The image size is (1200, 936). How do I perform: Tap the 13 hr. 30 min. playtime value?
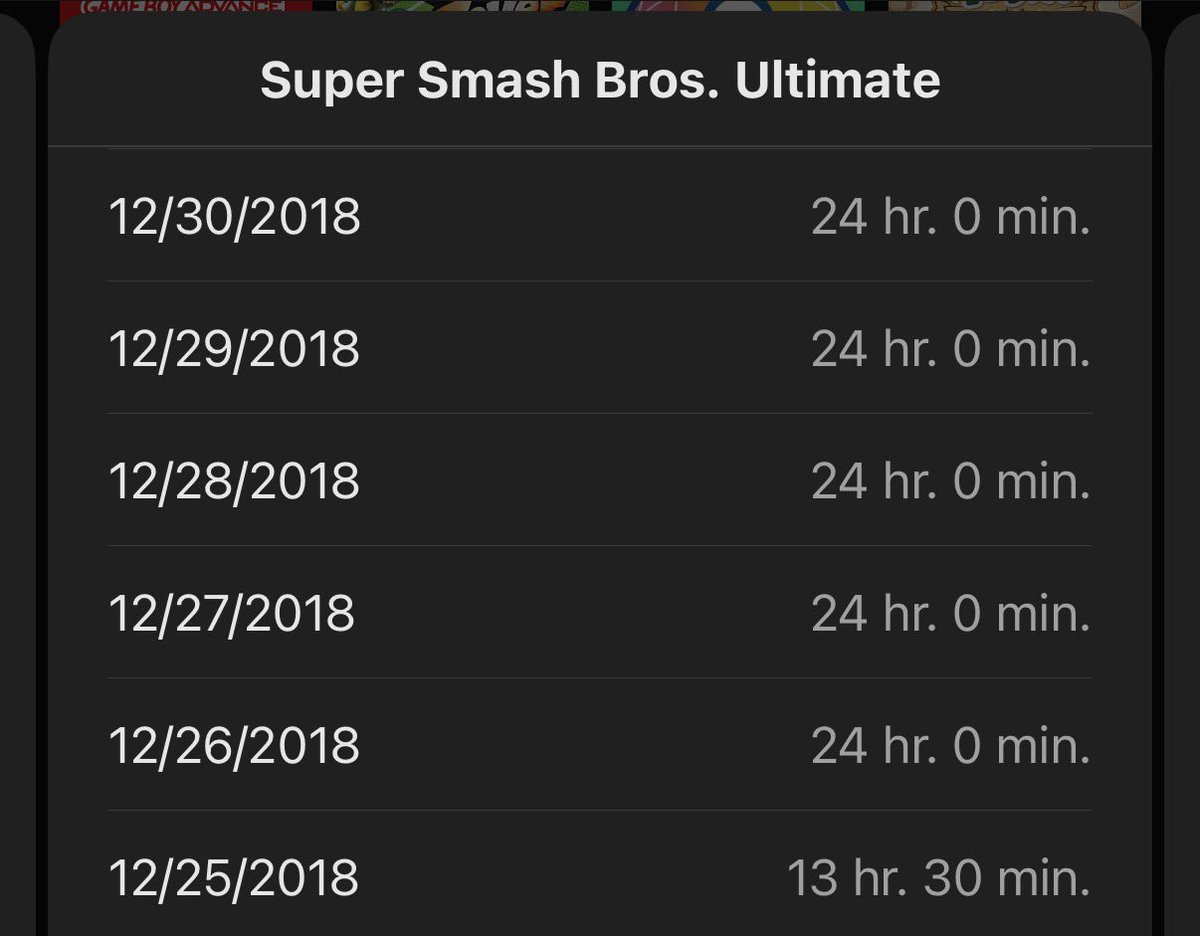[938, 877]
